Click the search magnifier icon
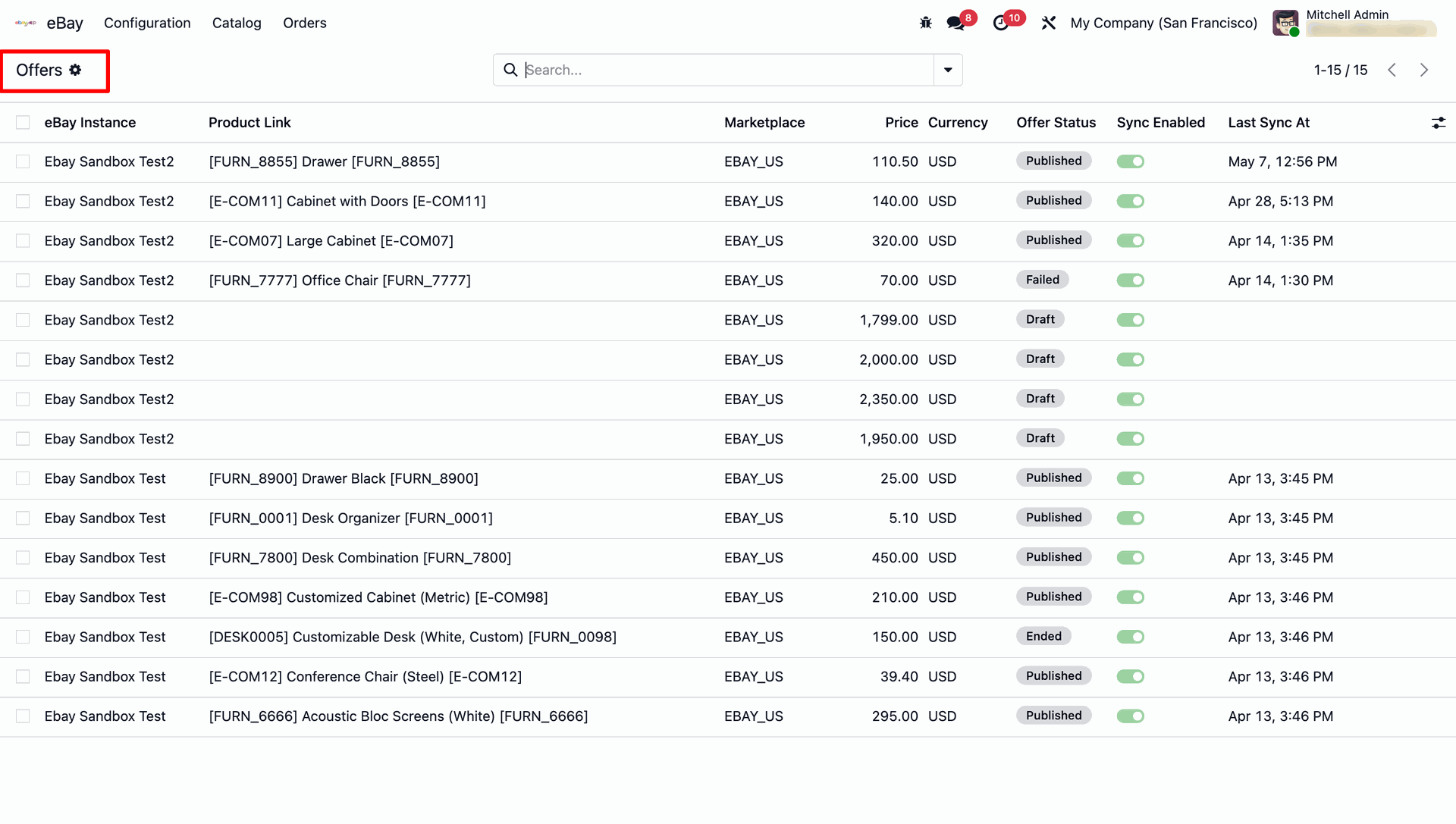The image size is (1456, 824). (510, 70)
